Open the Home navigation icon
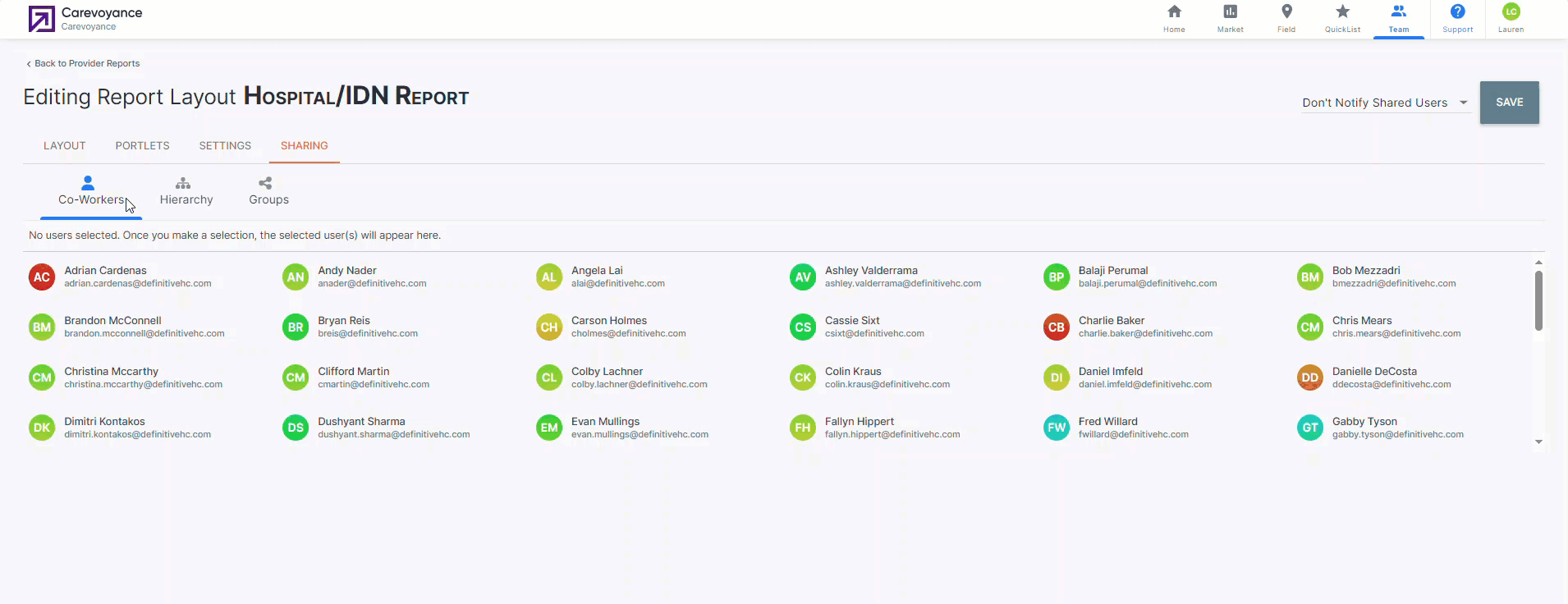This screenshot has width=1568, height=604. 1174,11
